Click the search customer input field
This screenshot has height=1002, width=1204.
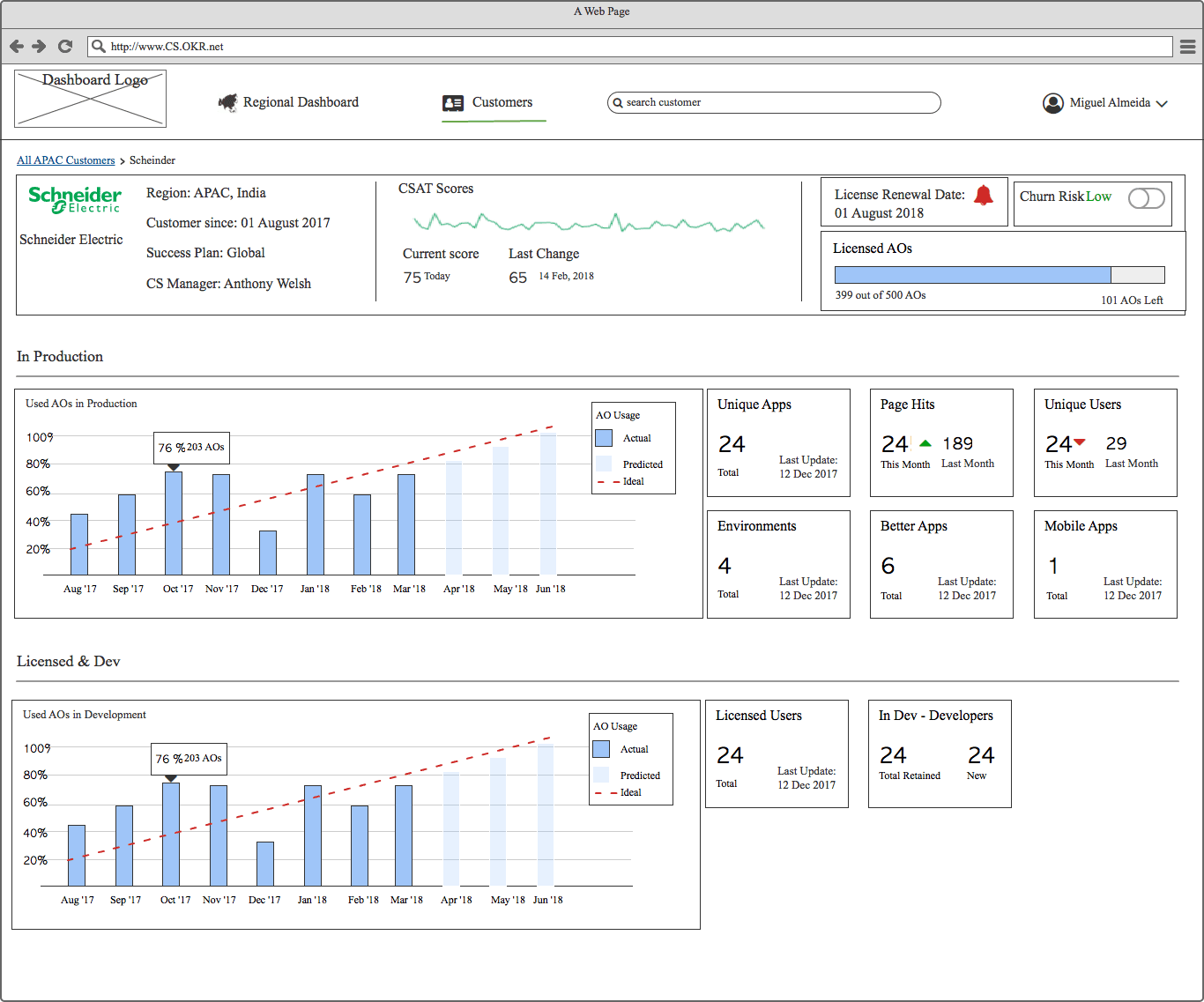(x=774, y=102)
